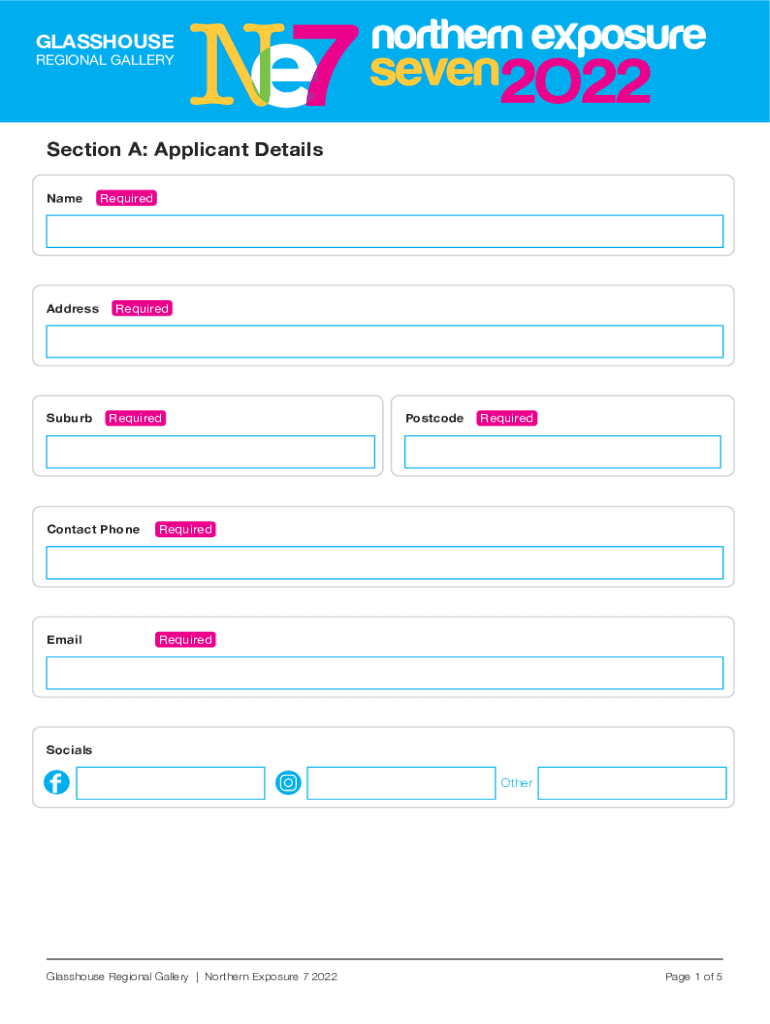Click into the Postcode field
This screenshot has height=1024, width=770.
pos(562,452)
